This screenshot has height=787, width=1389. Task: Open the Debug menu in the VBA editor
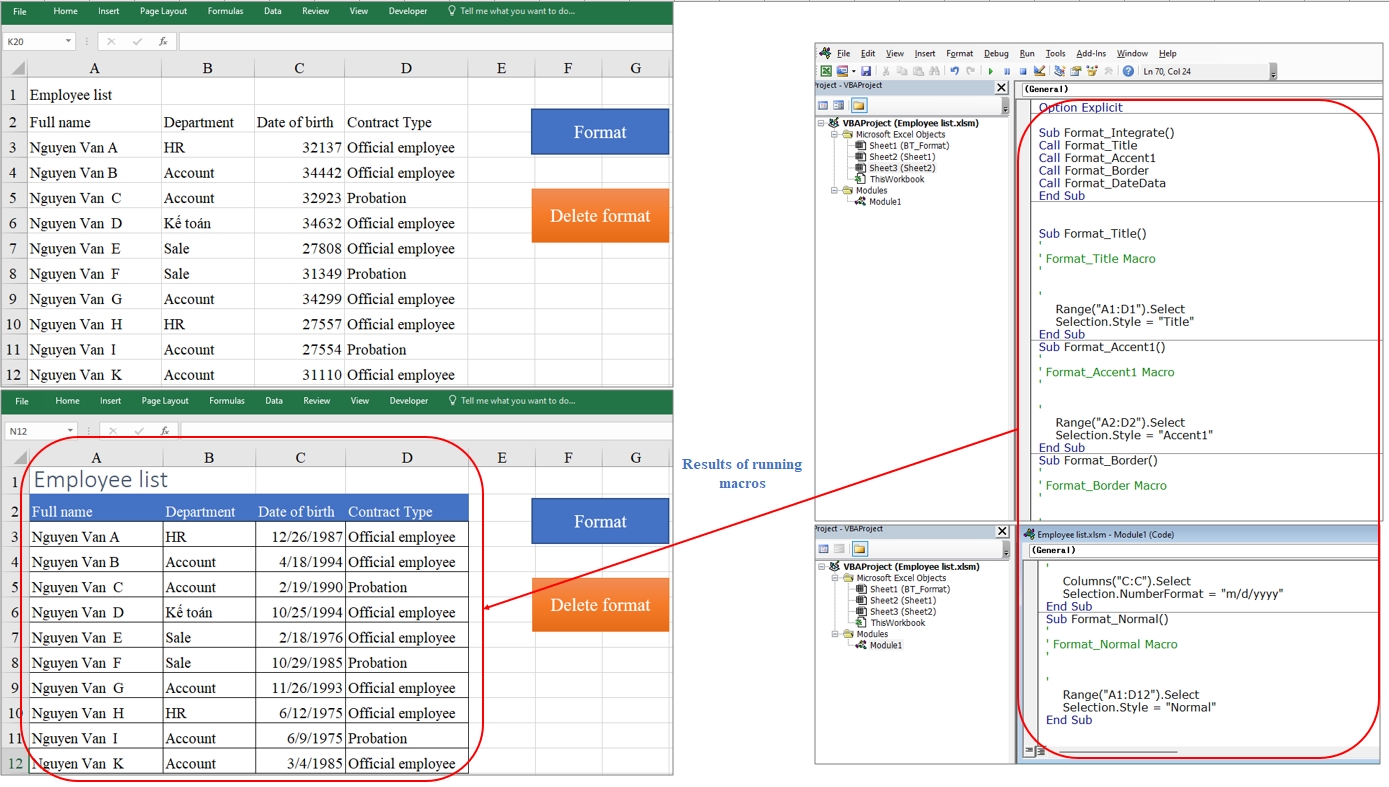coord(996,54)
